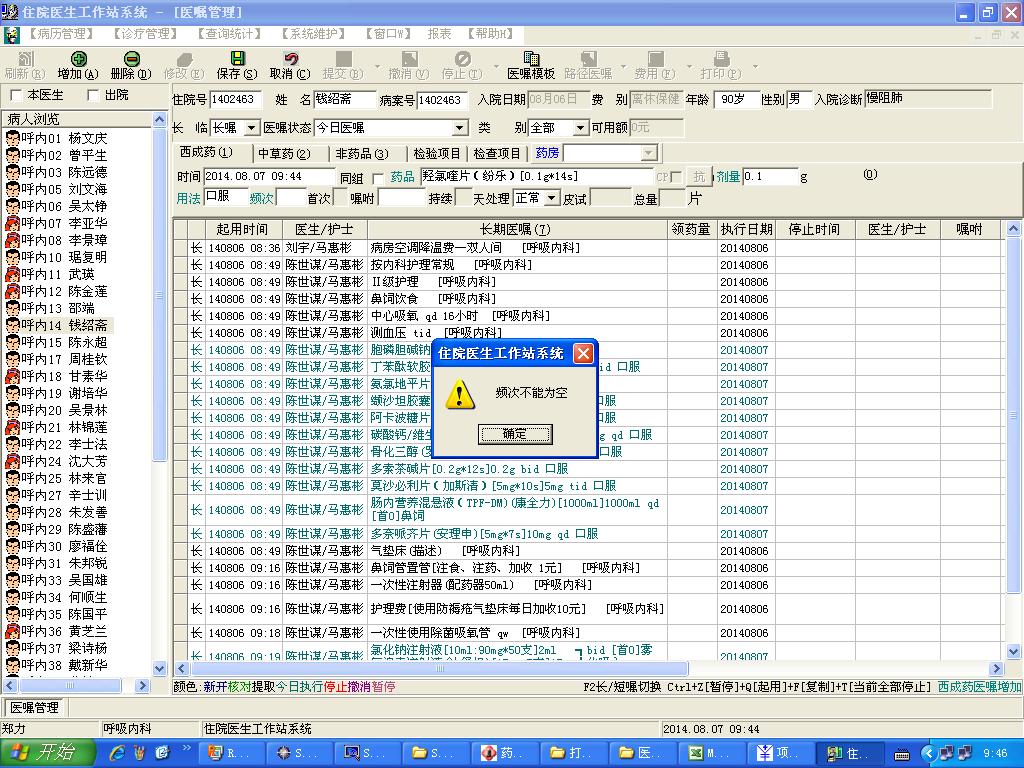Switch to the 非药品(3) tab
1024x768 pixels.
point(361,153)
